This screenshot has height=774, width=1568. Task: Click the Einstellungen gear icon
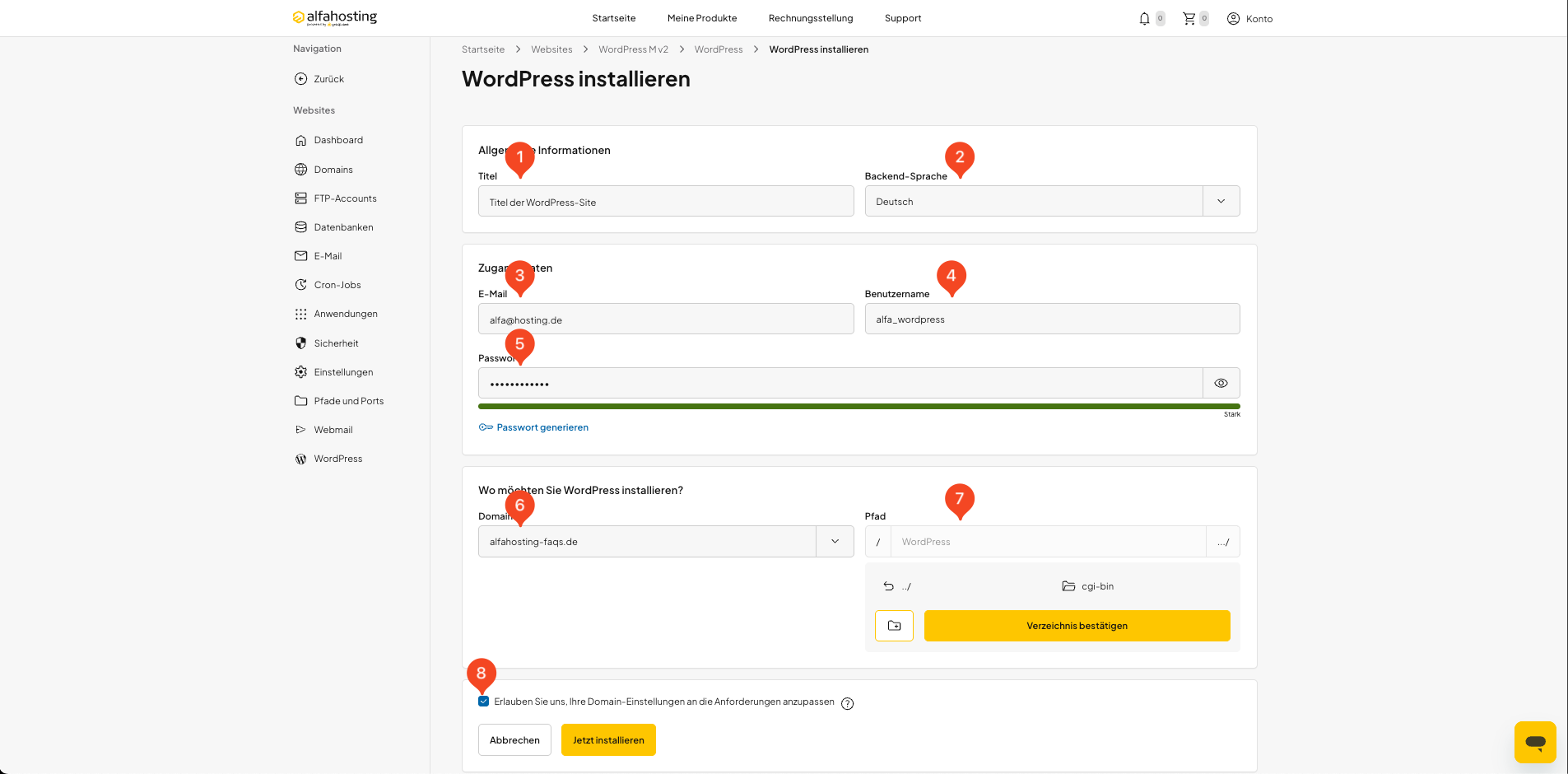tap(301, 372)
